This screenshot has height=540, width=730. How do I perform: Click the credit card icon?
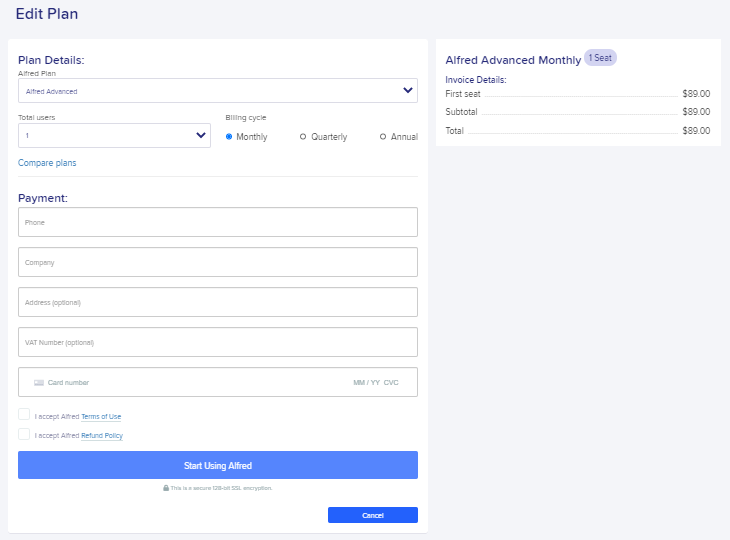click(x=39, y=383)
